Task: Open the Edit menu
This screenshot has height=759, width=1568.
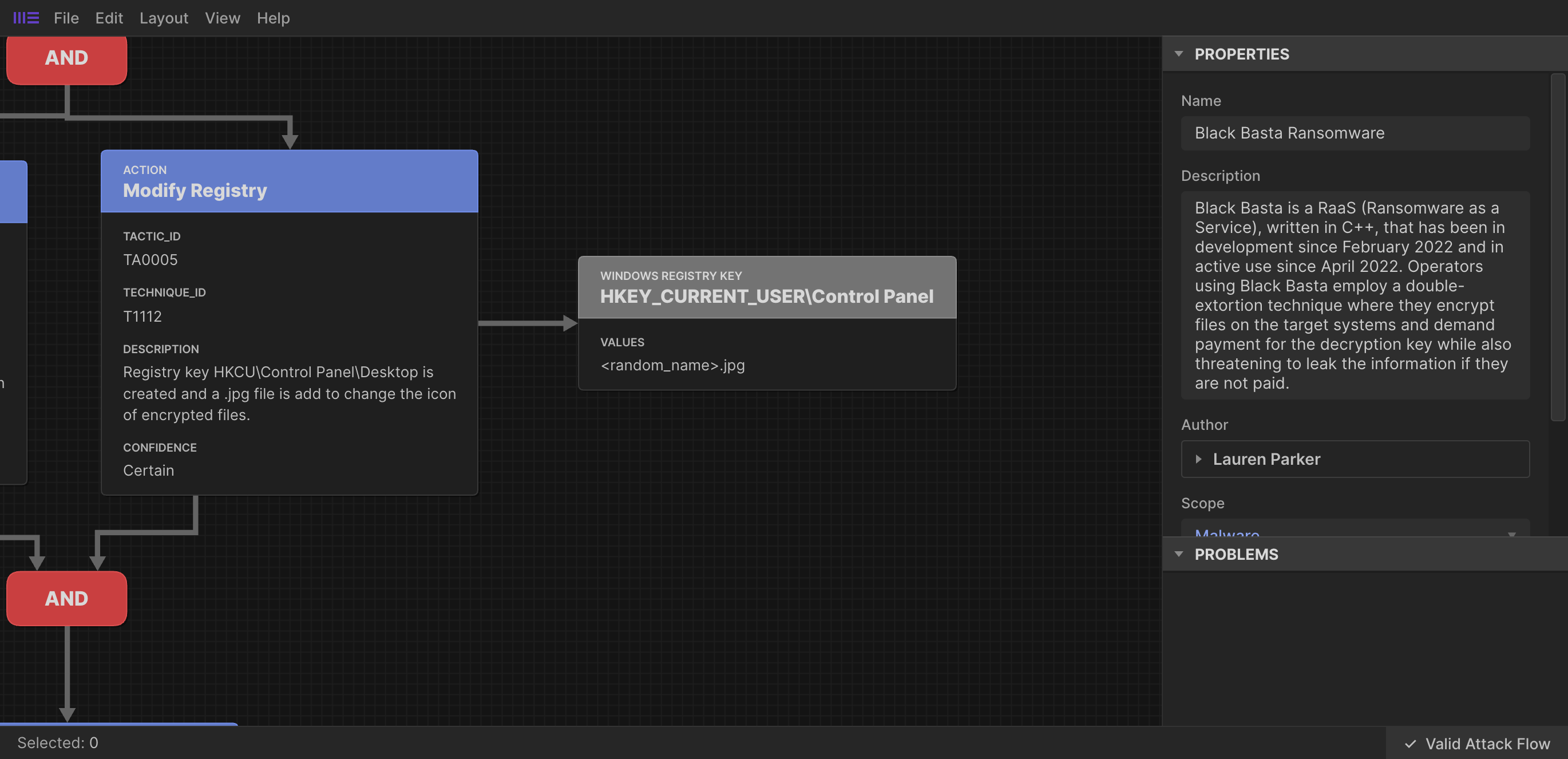Action: 109,18
